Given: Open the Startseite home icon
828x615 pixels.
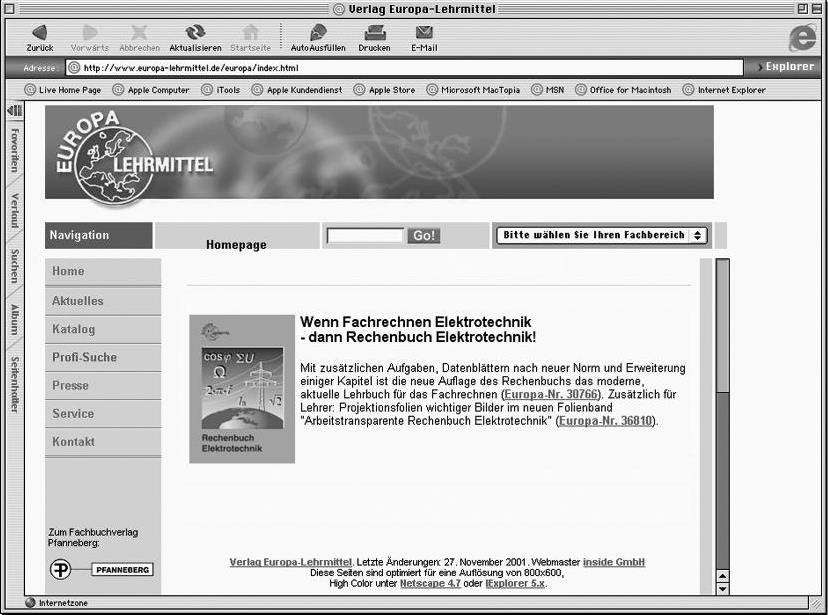Looking at the screenshot, I should tap(250, 37).
